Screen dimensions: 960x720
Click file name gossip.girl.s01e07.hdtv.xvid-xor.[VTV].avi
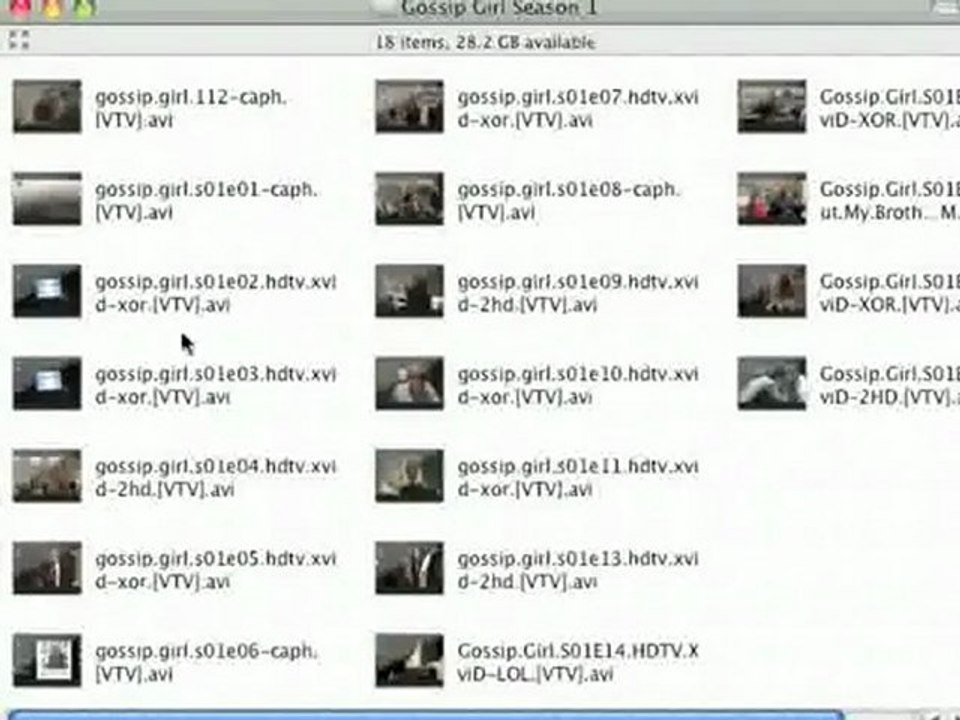[578, 108]
